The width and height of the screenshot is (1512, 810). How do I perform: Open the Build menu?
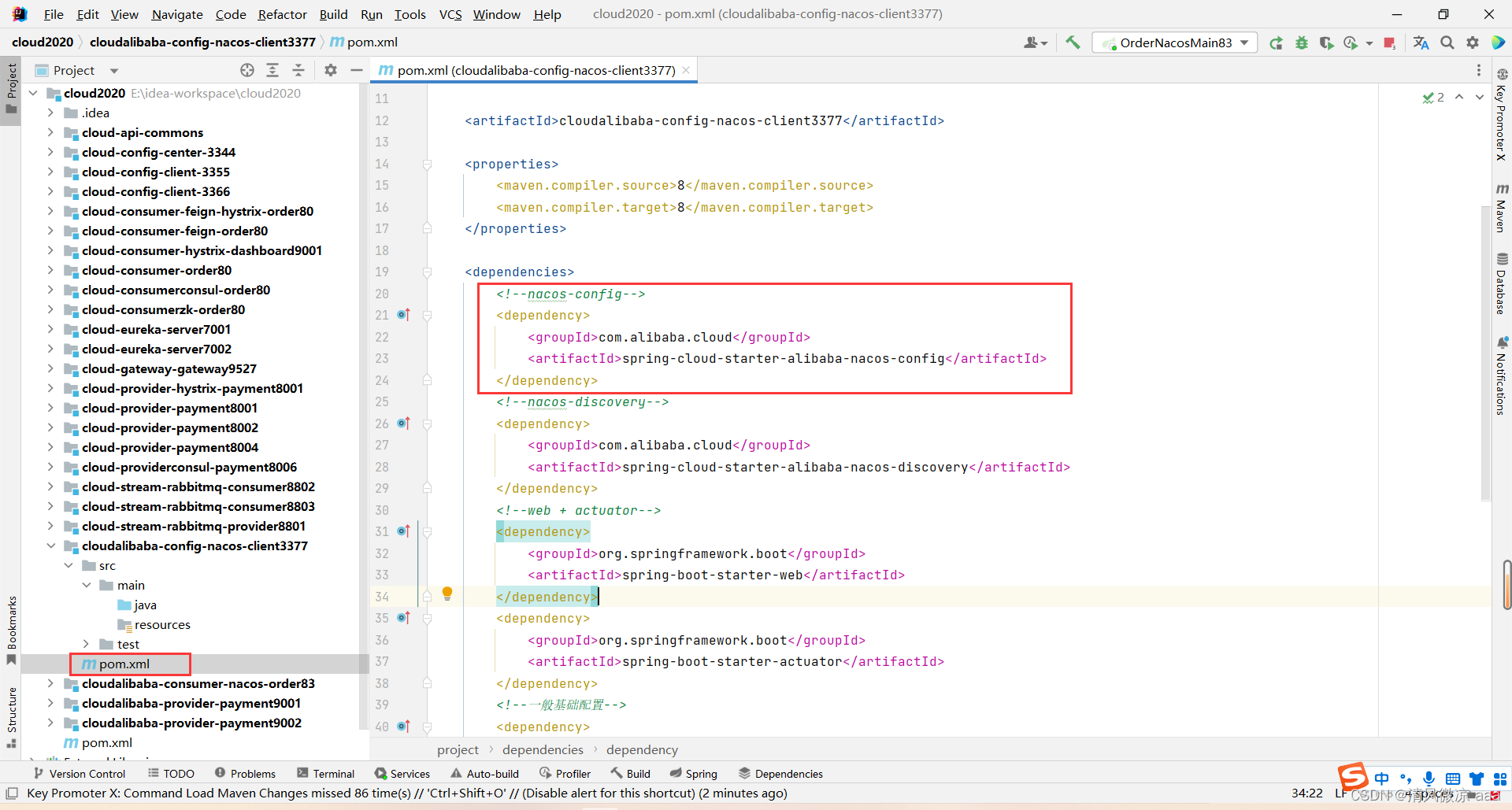[333, 14]
